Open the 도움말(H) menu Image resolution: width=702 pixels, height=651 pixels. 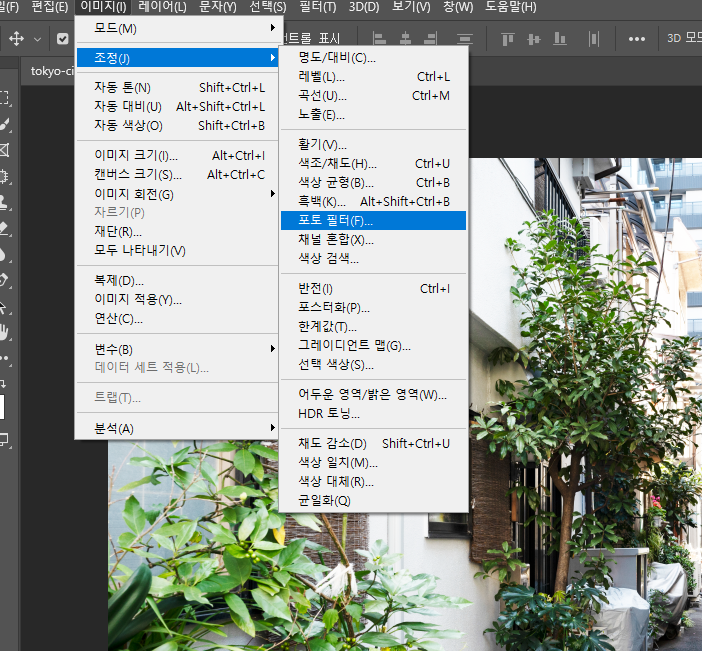pyautogui.click(x=510, y=7)
